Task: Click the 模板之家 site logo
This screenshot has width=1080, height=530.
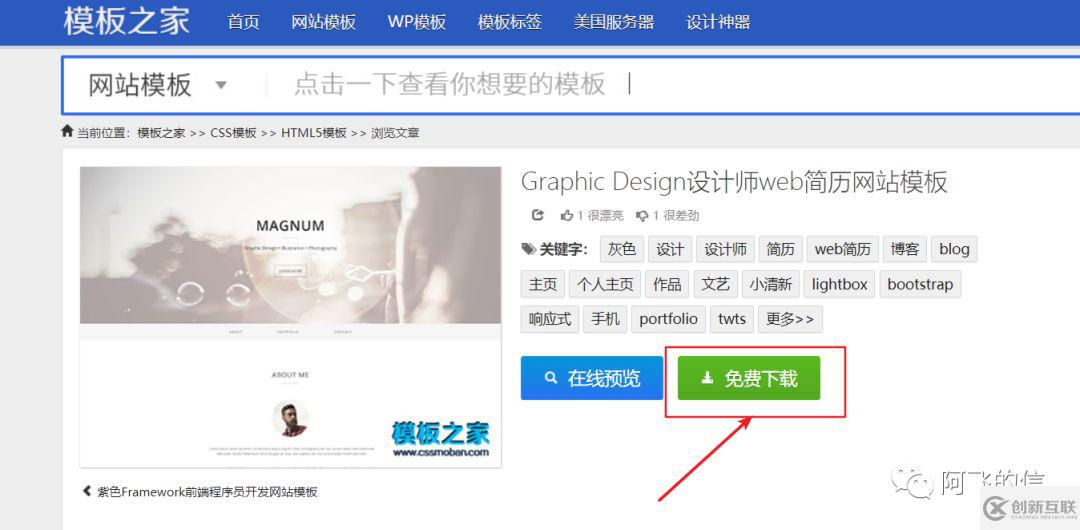Action: click(x=126, y=21)
